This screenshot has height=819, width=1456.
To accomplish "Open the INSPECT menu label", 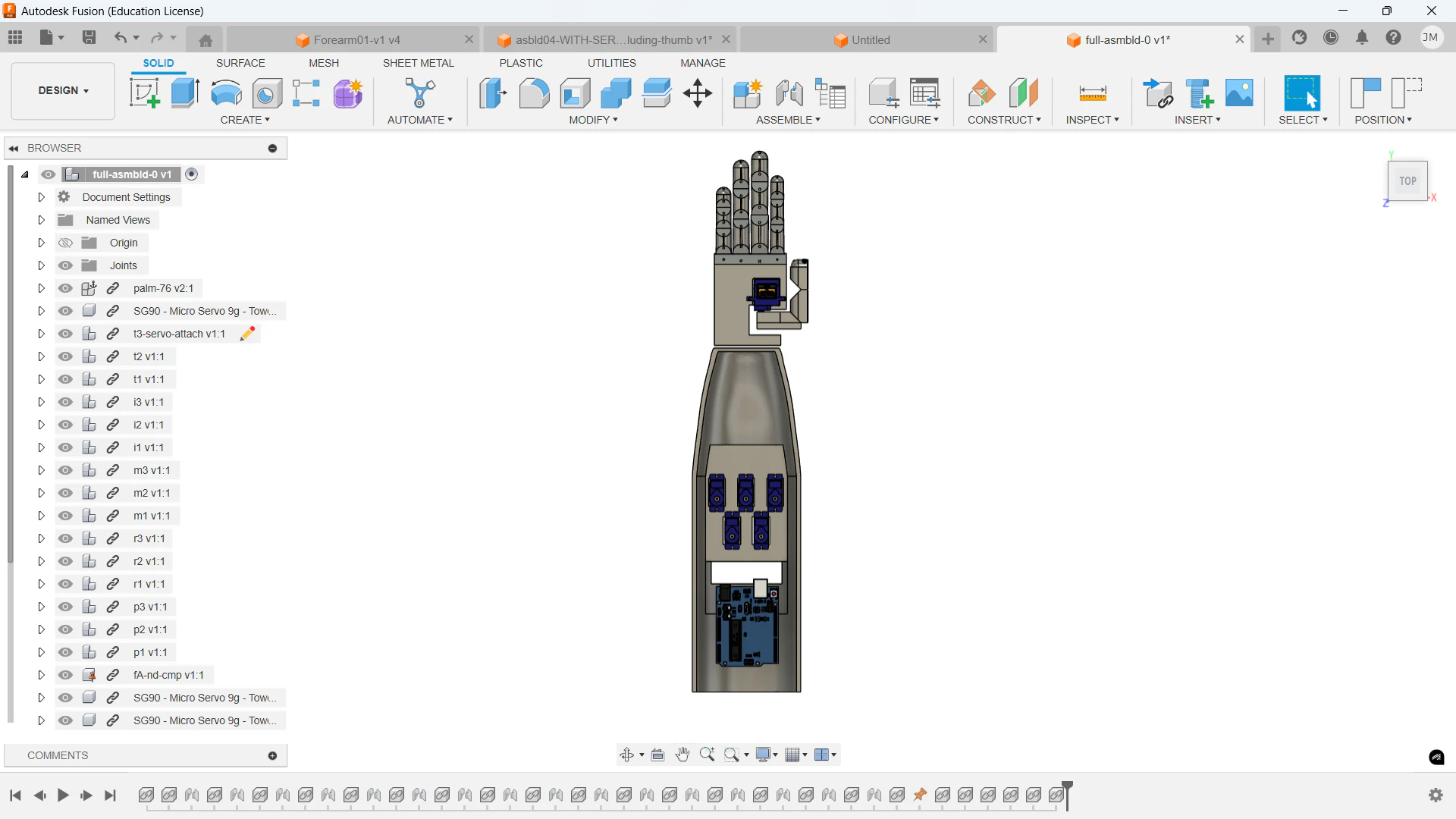I will point(1092,120).
